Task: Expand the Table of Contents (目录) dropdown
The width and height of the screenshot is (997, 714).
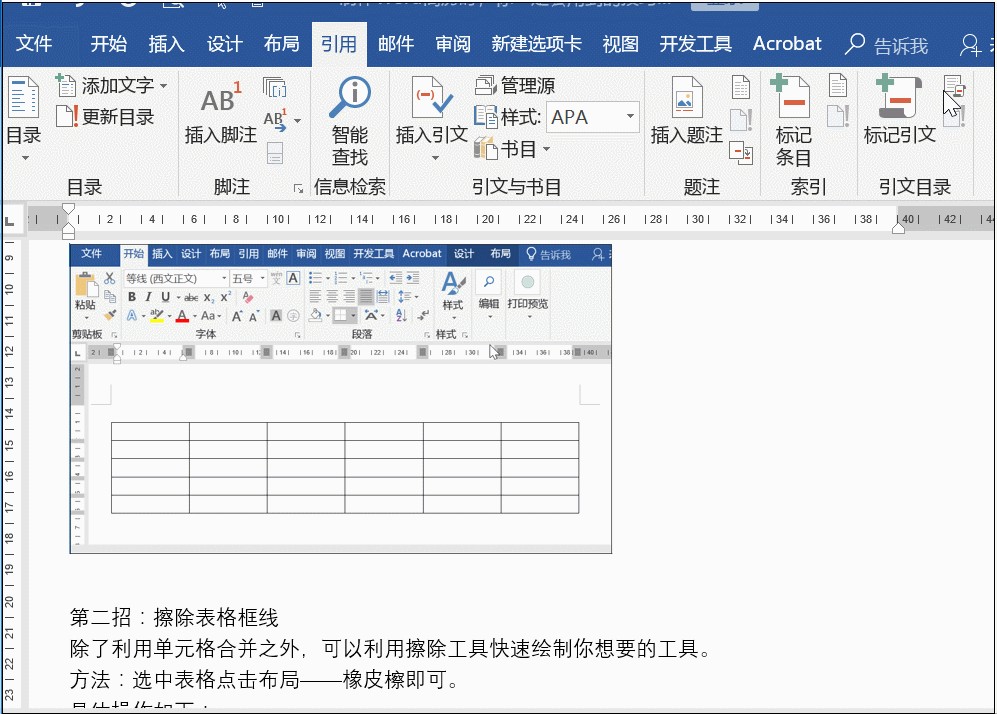Action: [x=24, y=157]
